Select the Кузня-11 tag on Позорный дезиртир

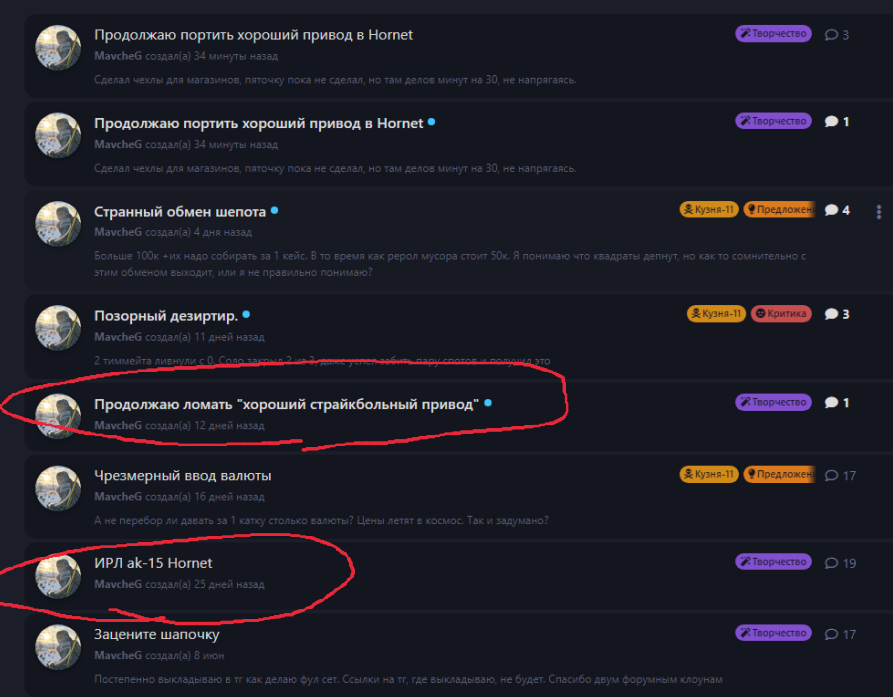point(716,314)
